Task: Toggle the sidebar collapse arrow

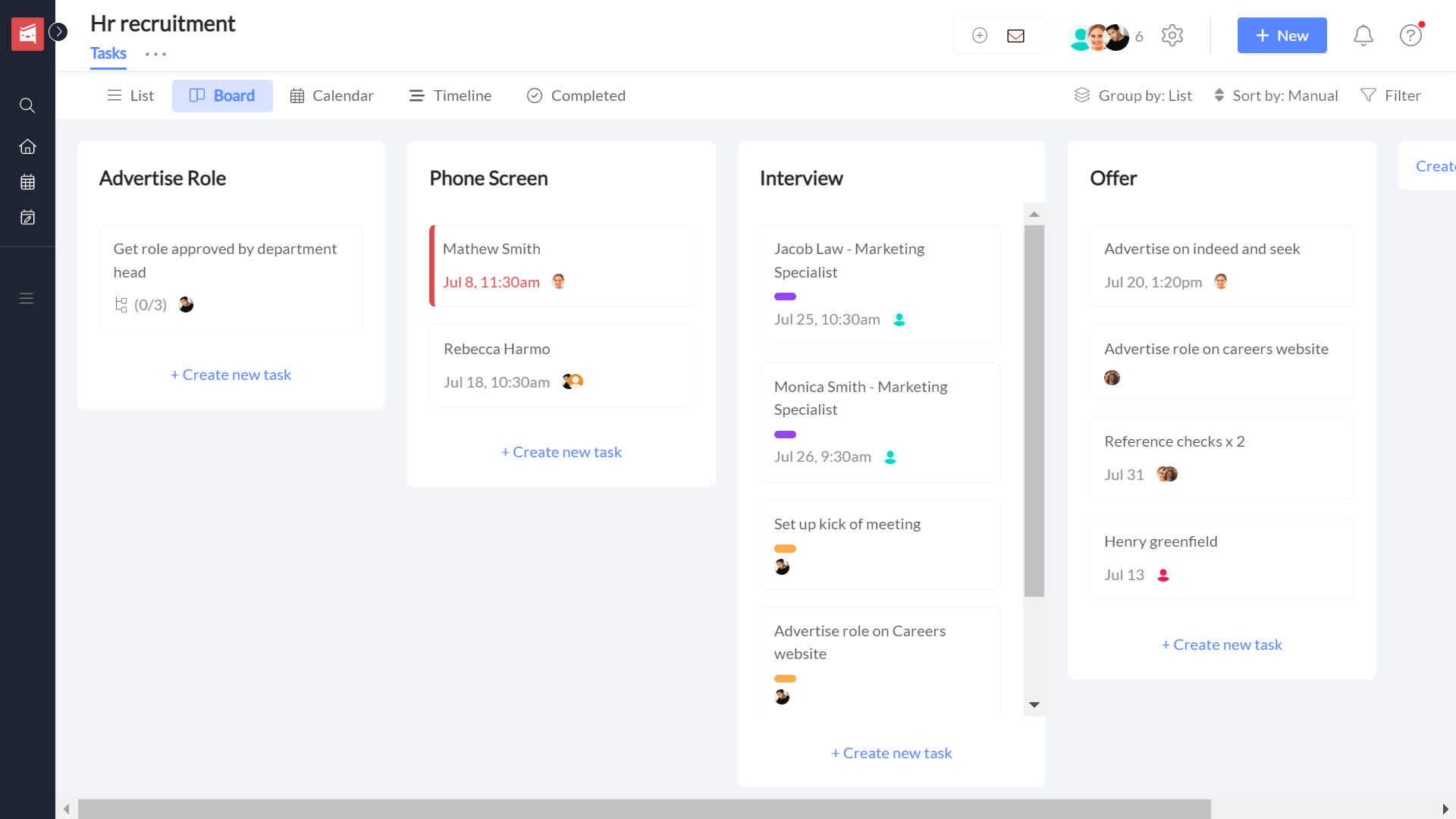Action: [58, 32]
